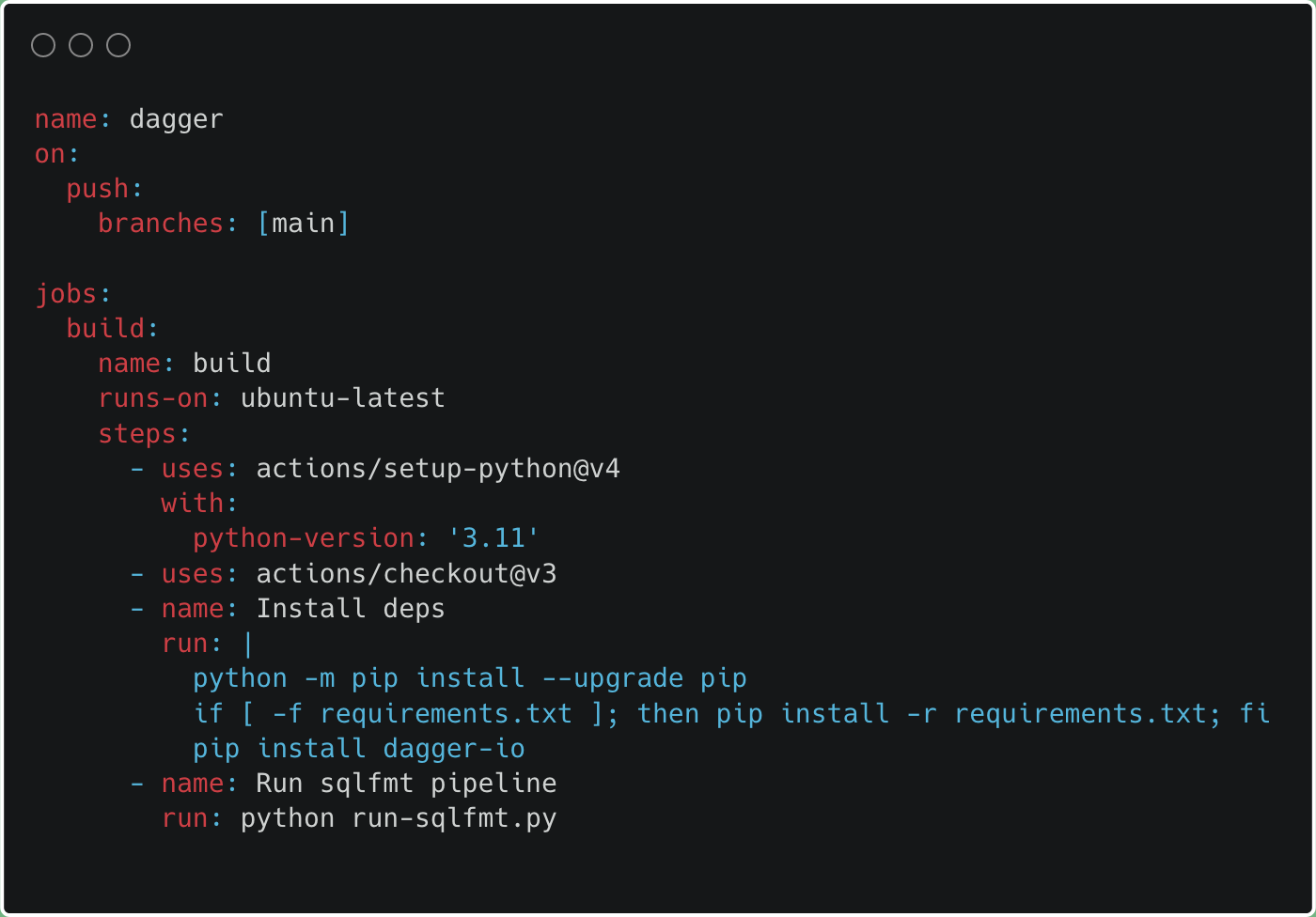The height and width of the screenshot is (917, 1316).
Task: Click the pipe character after run
Action: (x=248, y=645)
